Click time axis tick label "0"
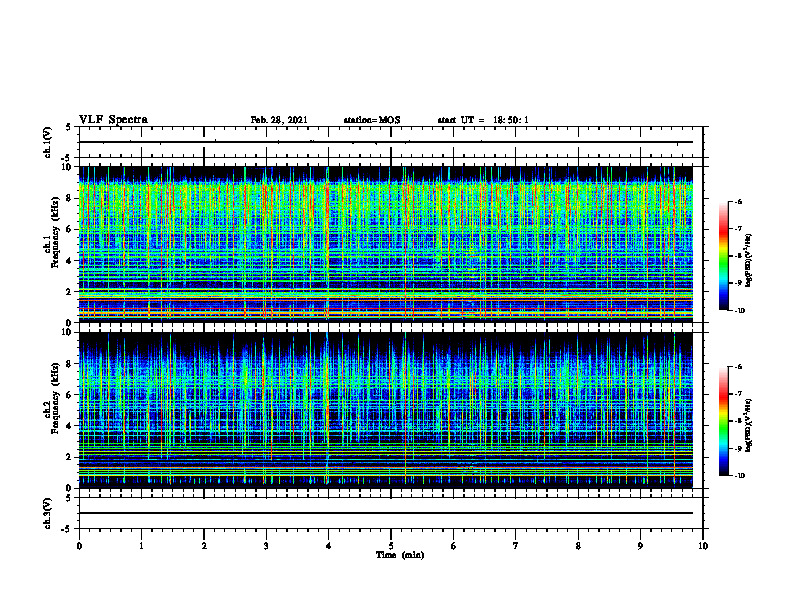This screenshot has width=792, height=612. click(79, 546)
